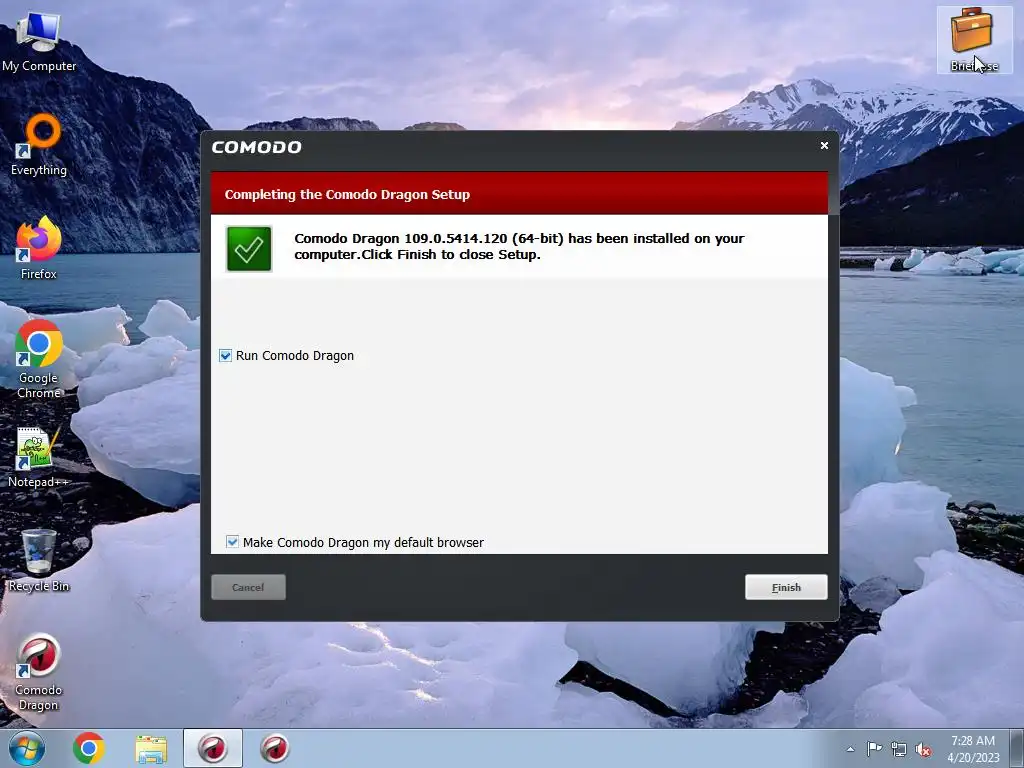Click 'Completing the Comodo Dragon Setup' header
The height and width of the screenshot is (768, 1024).
pos(347,194)
